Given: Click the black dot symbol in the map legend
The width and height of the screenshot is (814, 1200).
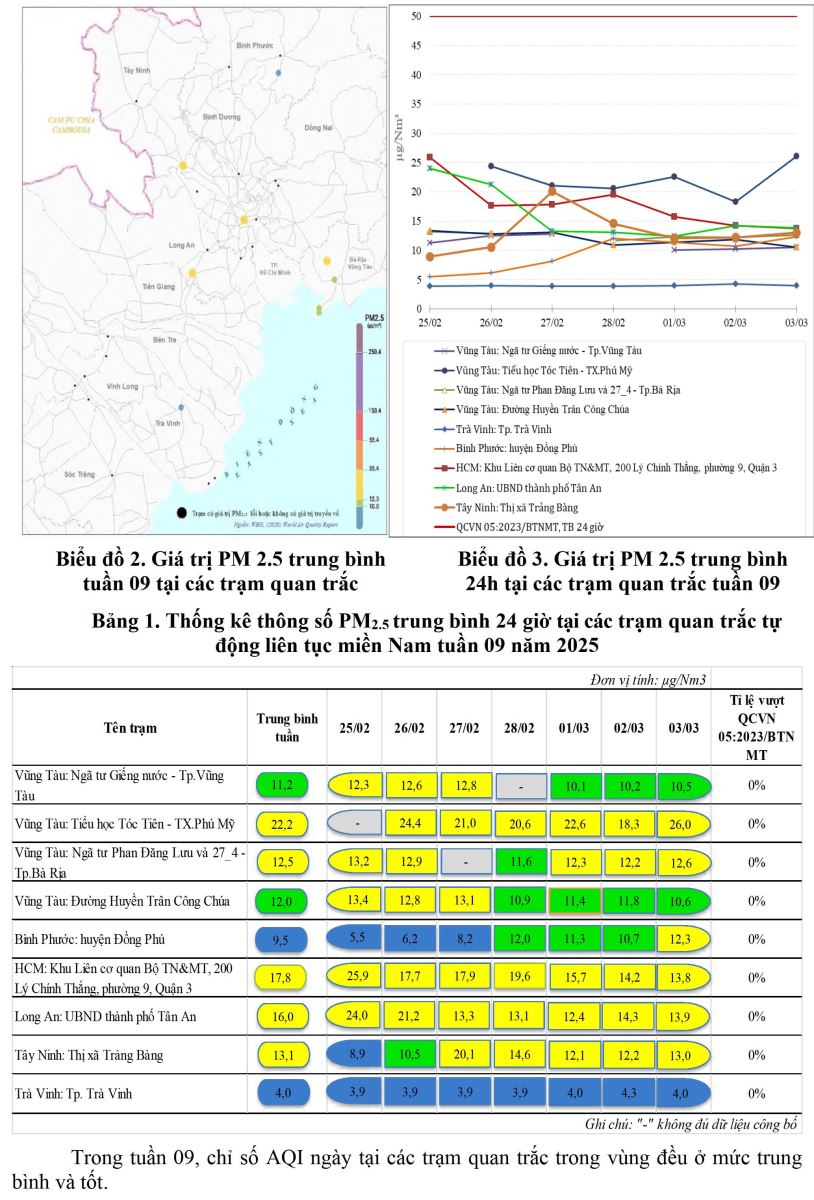Looking at the screenshot, I should [x=180, y=513].
